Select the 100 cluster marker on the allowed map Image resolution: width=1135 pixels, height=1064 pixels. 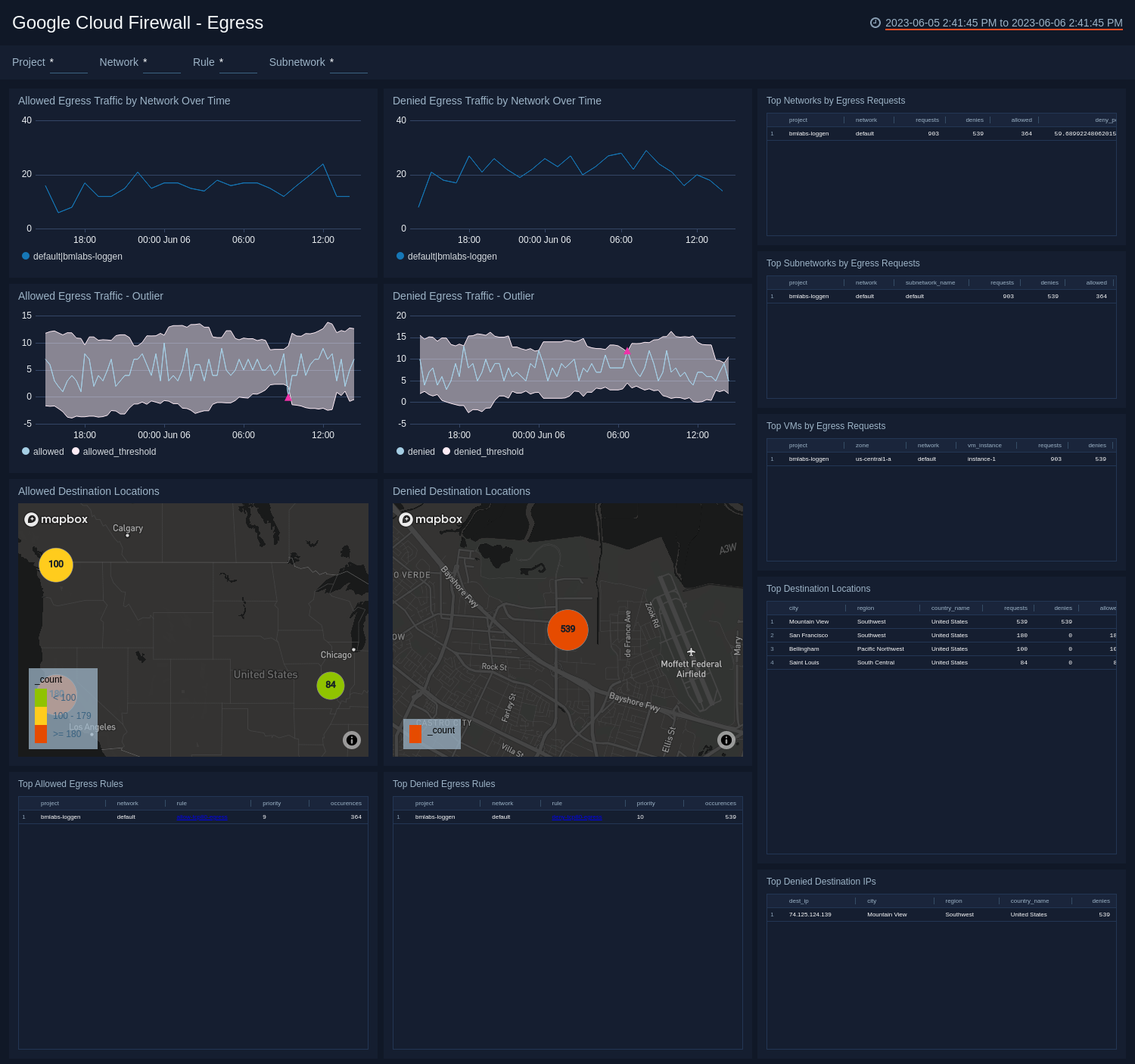click(x=54, y=564)
